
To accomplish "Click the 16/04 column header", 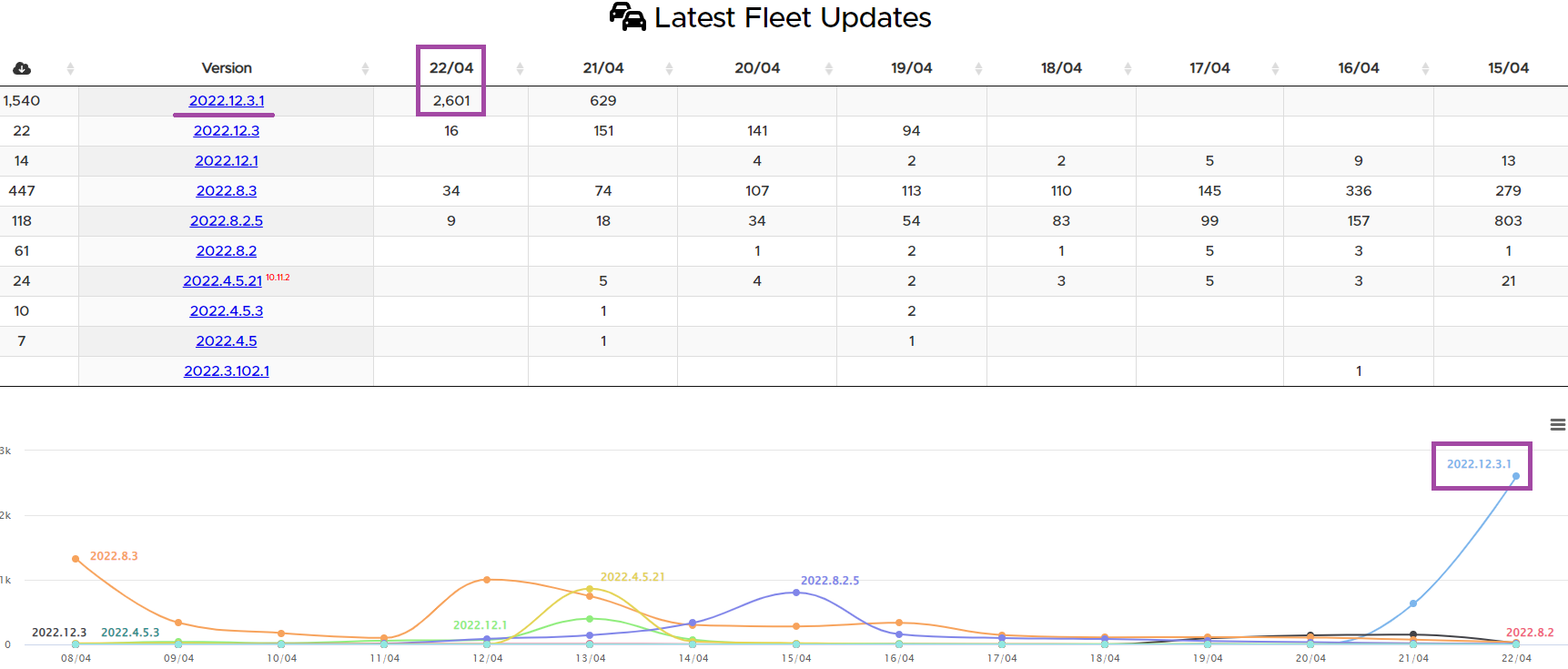I will 1358,68.
